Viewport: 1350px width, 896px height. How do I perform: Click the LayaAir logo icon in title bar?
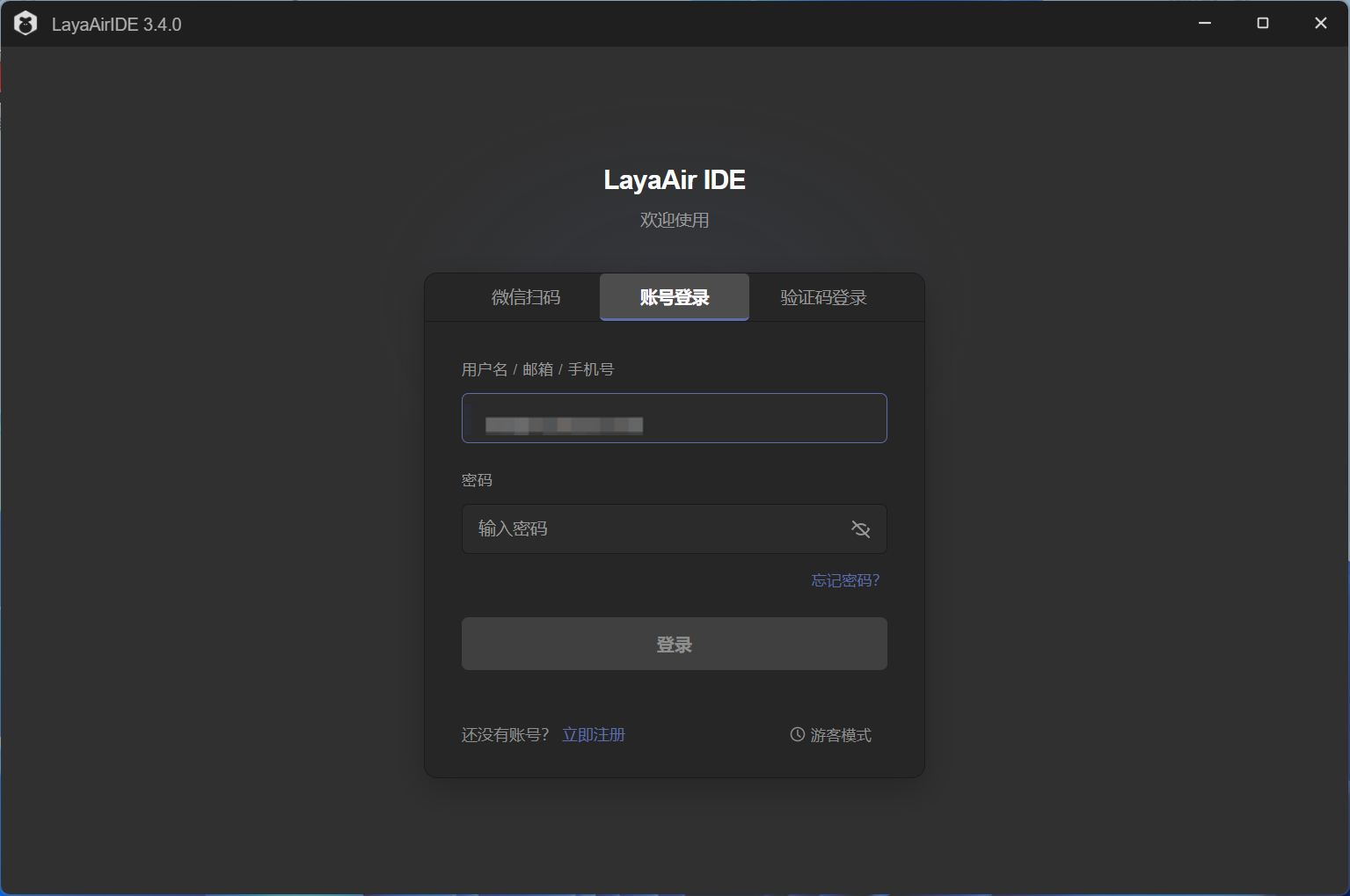pyautogui.click(x=26, y=24)
